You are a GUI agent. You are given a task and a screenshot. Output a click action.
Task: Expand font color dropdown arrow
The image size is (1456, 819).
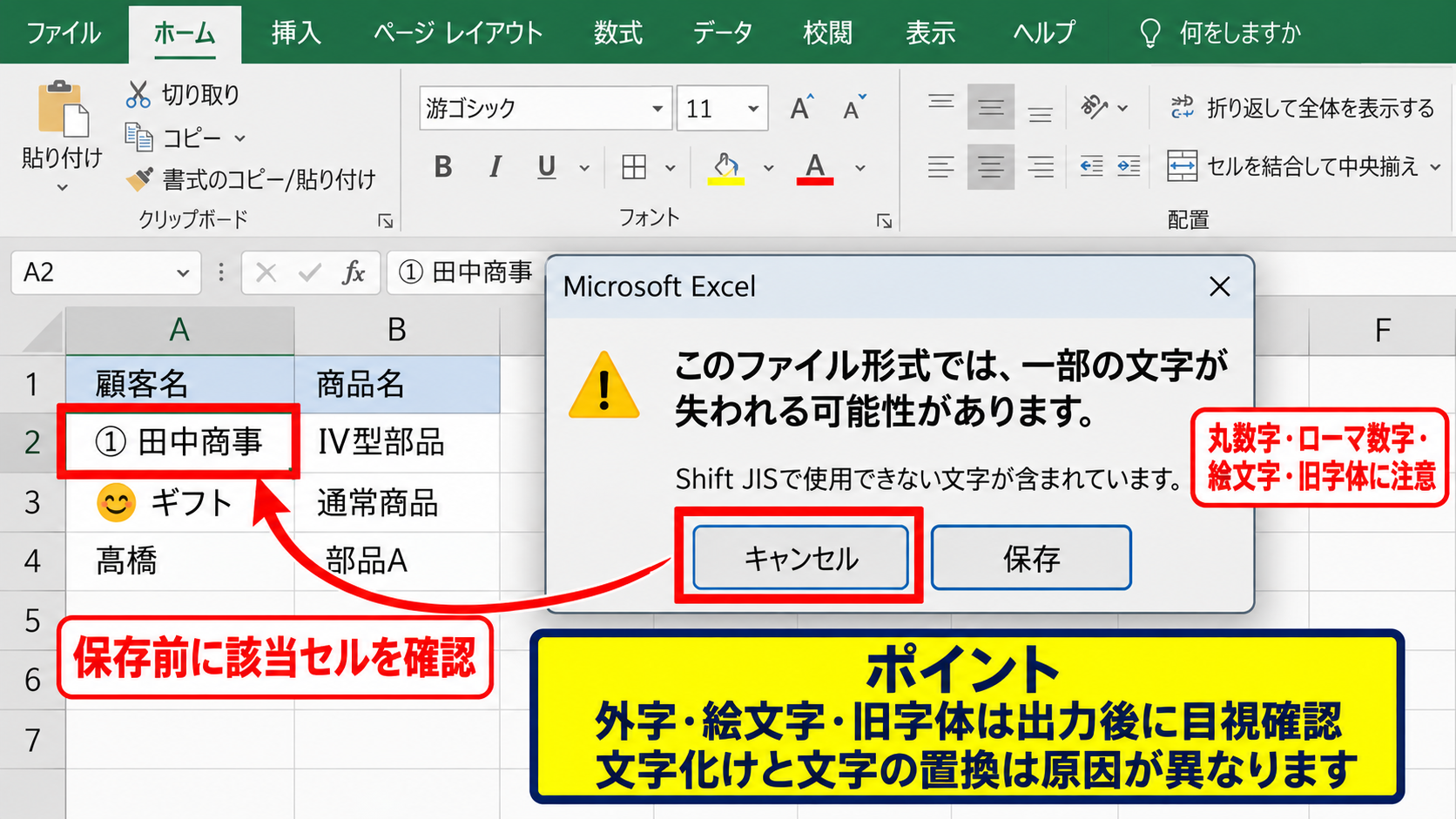tap(859, 168)
